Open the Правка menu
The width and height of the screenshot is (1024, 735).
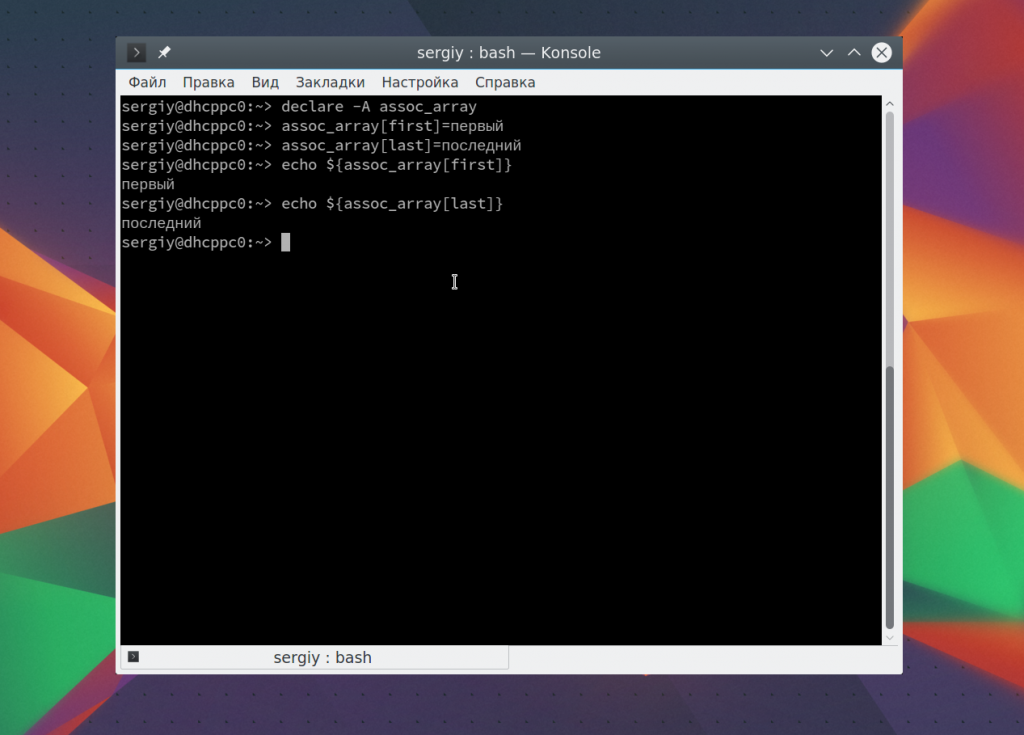(x=208, y=82)
